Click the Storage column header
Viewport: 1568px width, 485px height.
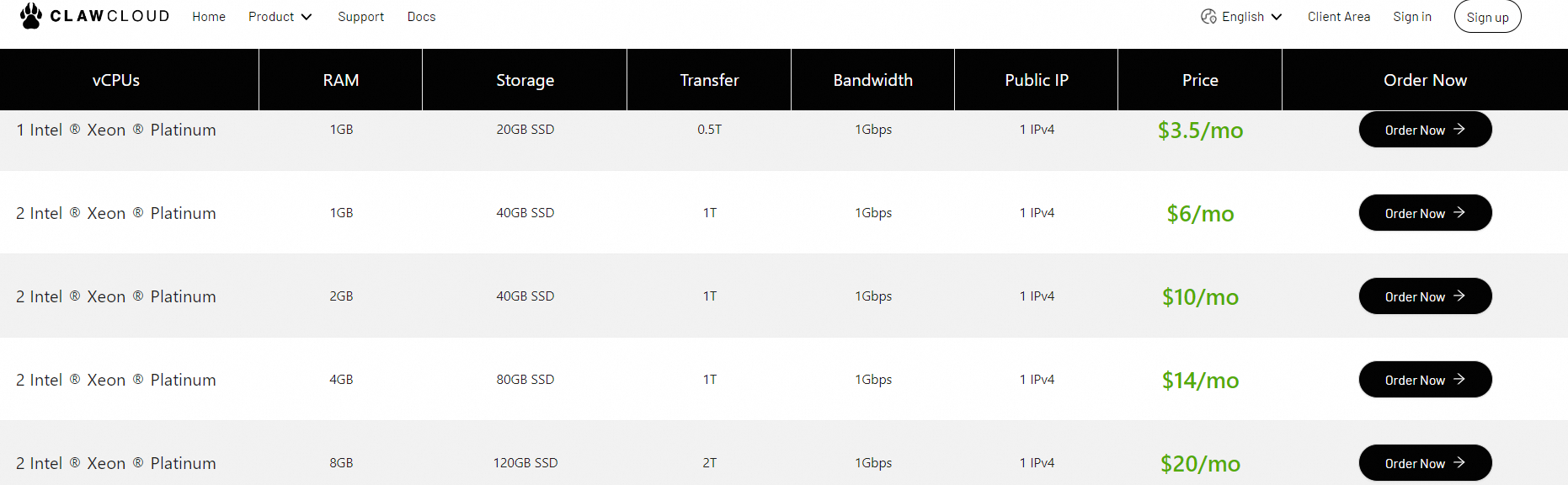[x=525, y=80]
